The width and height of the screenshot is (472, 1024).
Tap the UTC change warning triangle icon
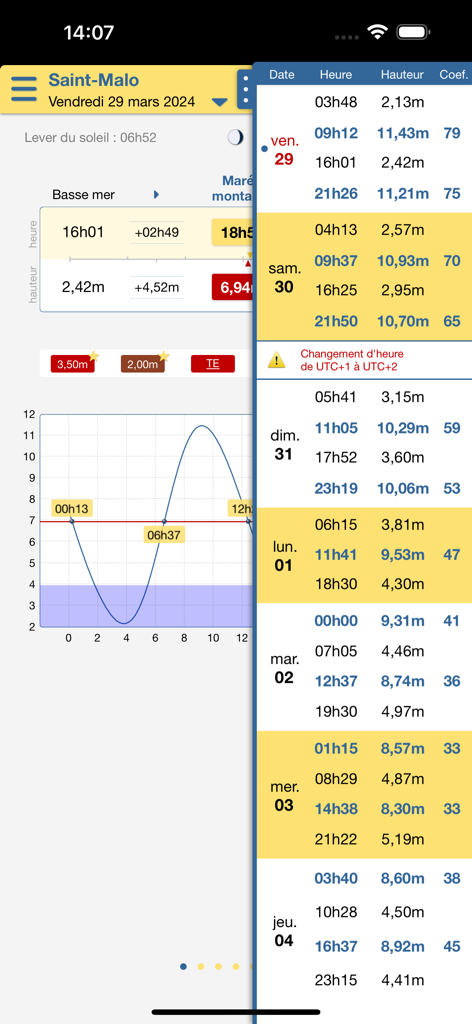point(277,360)
